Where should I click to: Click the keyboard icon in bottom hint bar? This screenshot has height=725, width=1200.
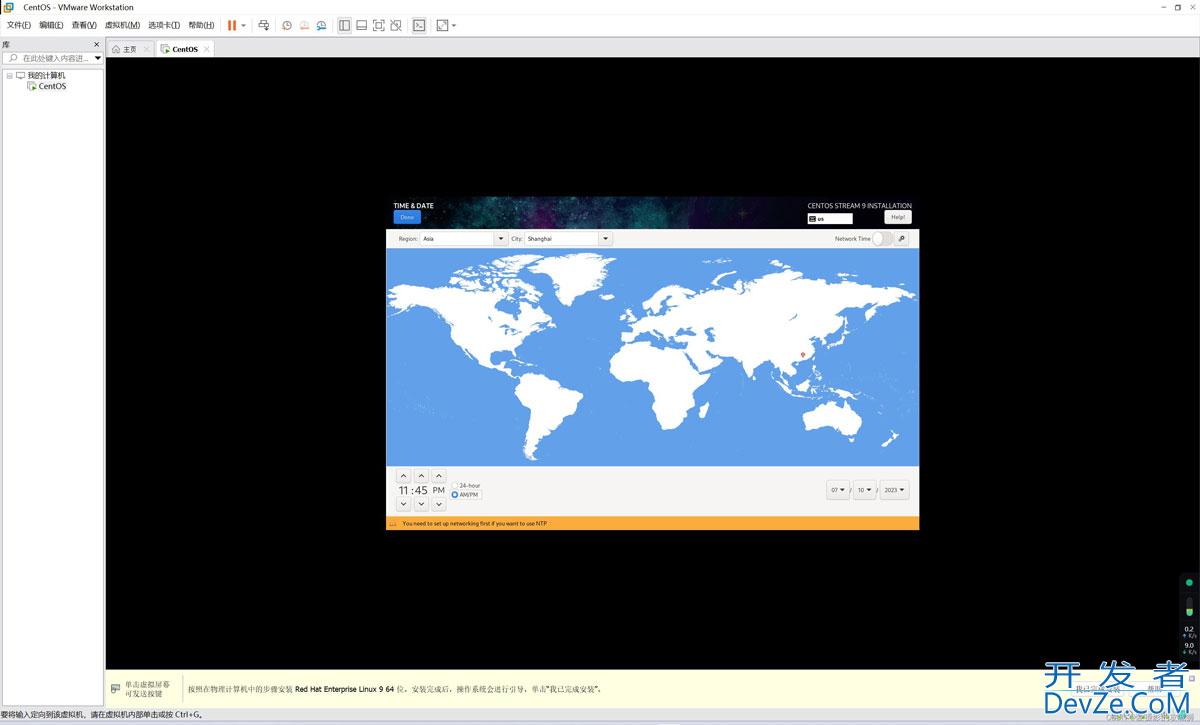pos(116,689)
